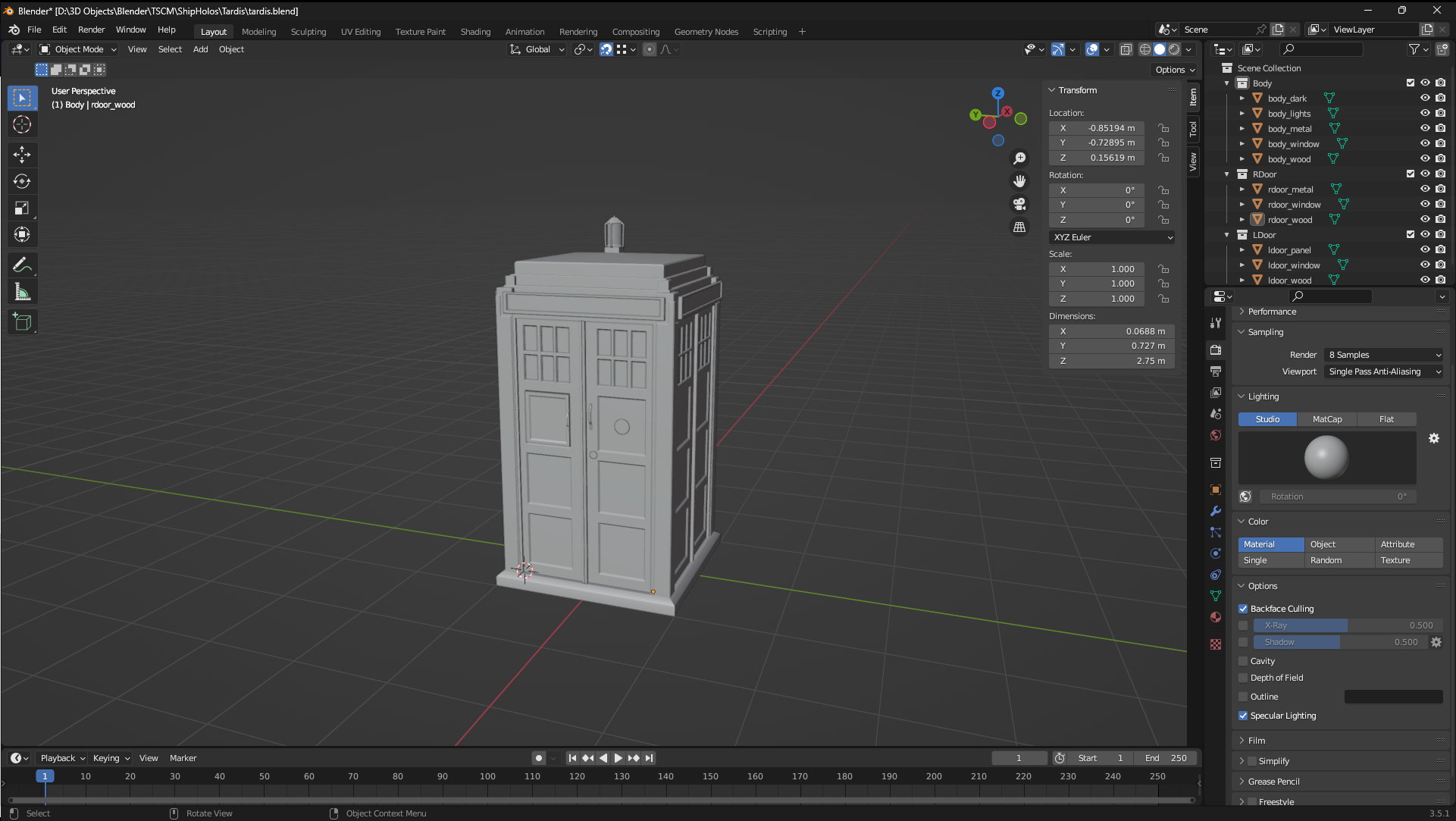Image resolution: width=1456 pixels, height=821 pixels.
Task: Switch to the Shading workspace tab
Action: [475, 32]
